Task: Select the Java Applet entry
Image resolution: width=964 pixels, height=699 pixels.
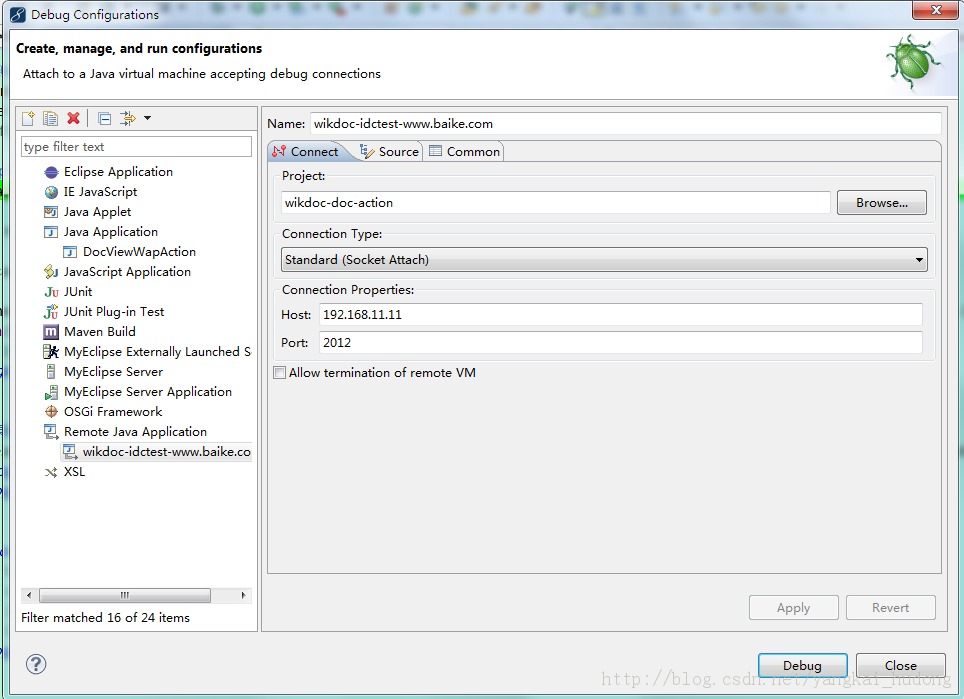Action: point(97,212)
